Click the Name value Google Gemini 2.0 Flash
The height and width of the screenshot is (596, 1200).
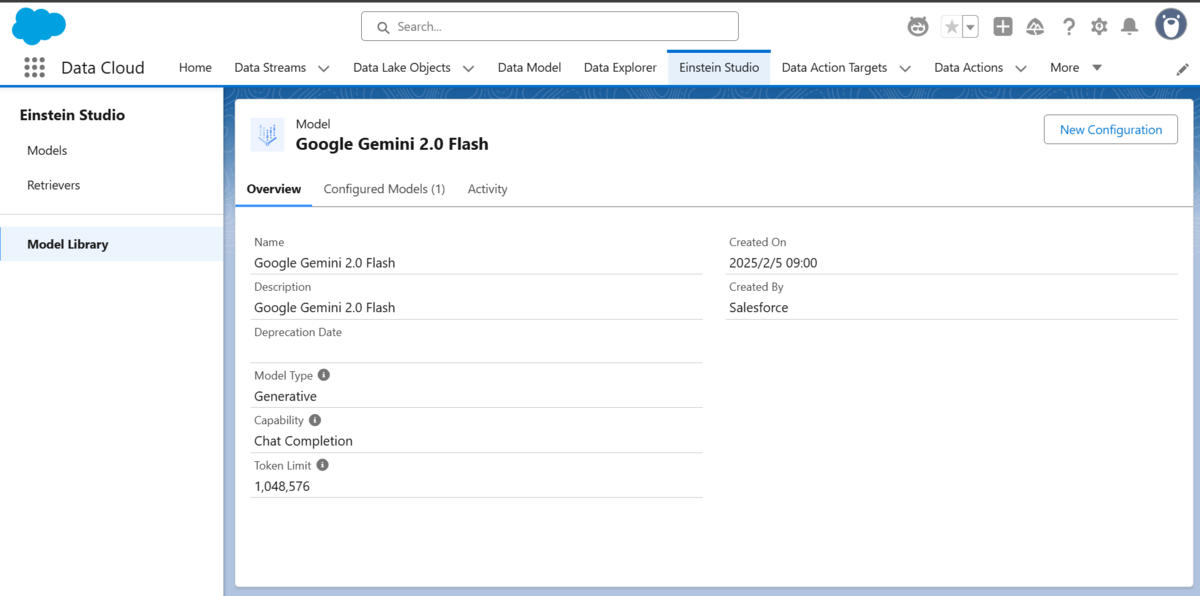click(x=324, y=263)
